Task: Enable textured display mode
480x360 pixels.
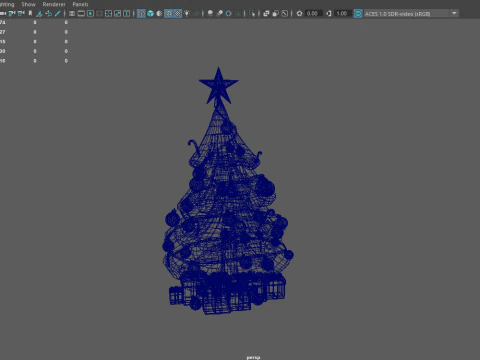Action: pyautogui.click(x=178, y=13)
